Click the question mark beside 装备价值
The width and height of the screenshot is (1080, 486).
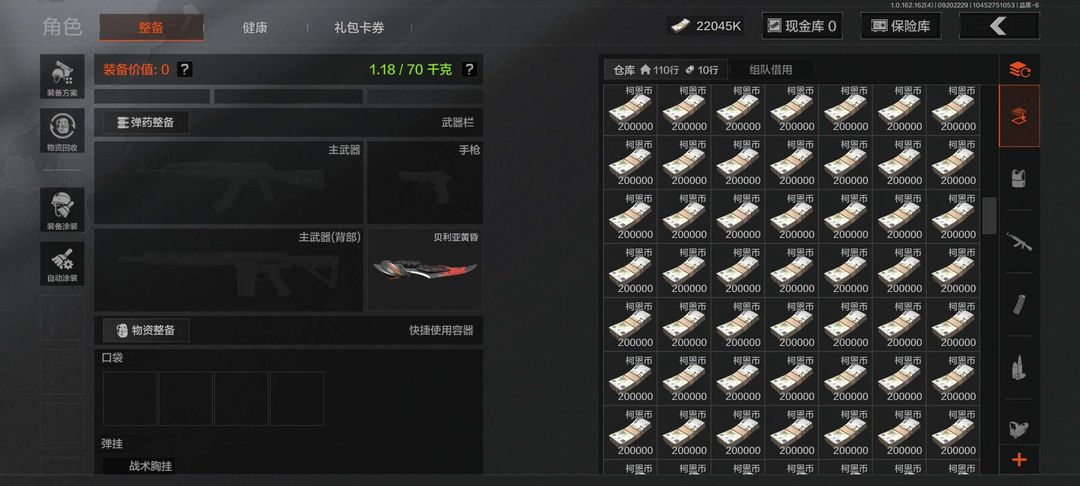click(x=185, y=70)
